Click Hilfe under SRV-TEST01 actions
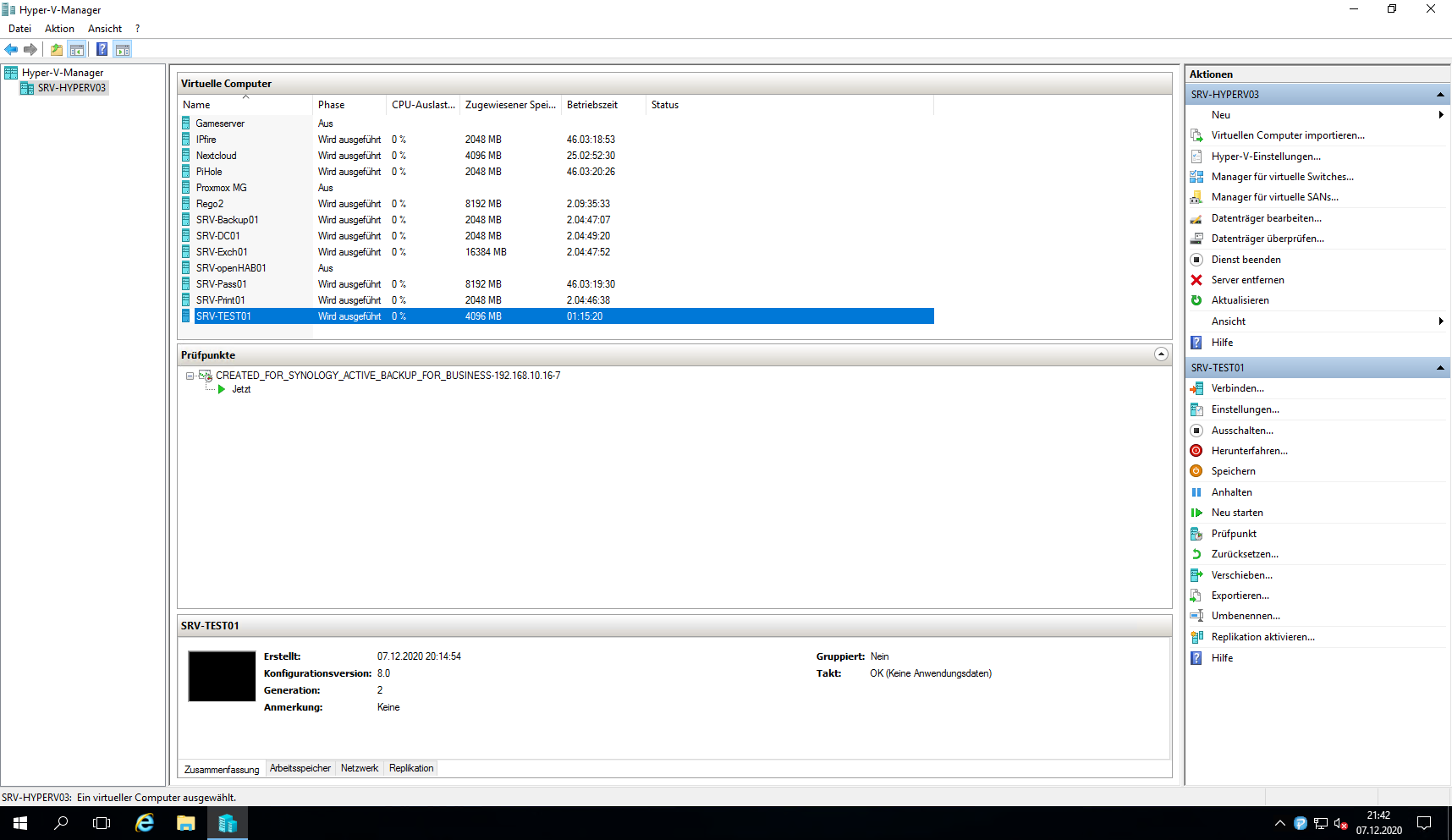 (1222, 658)
